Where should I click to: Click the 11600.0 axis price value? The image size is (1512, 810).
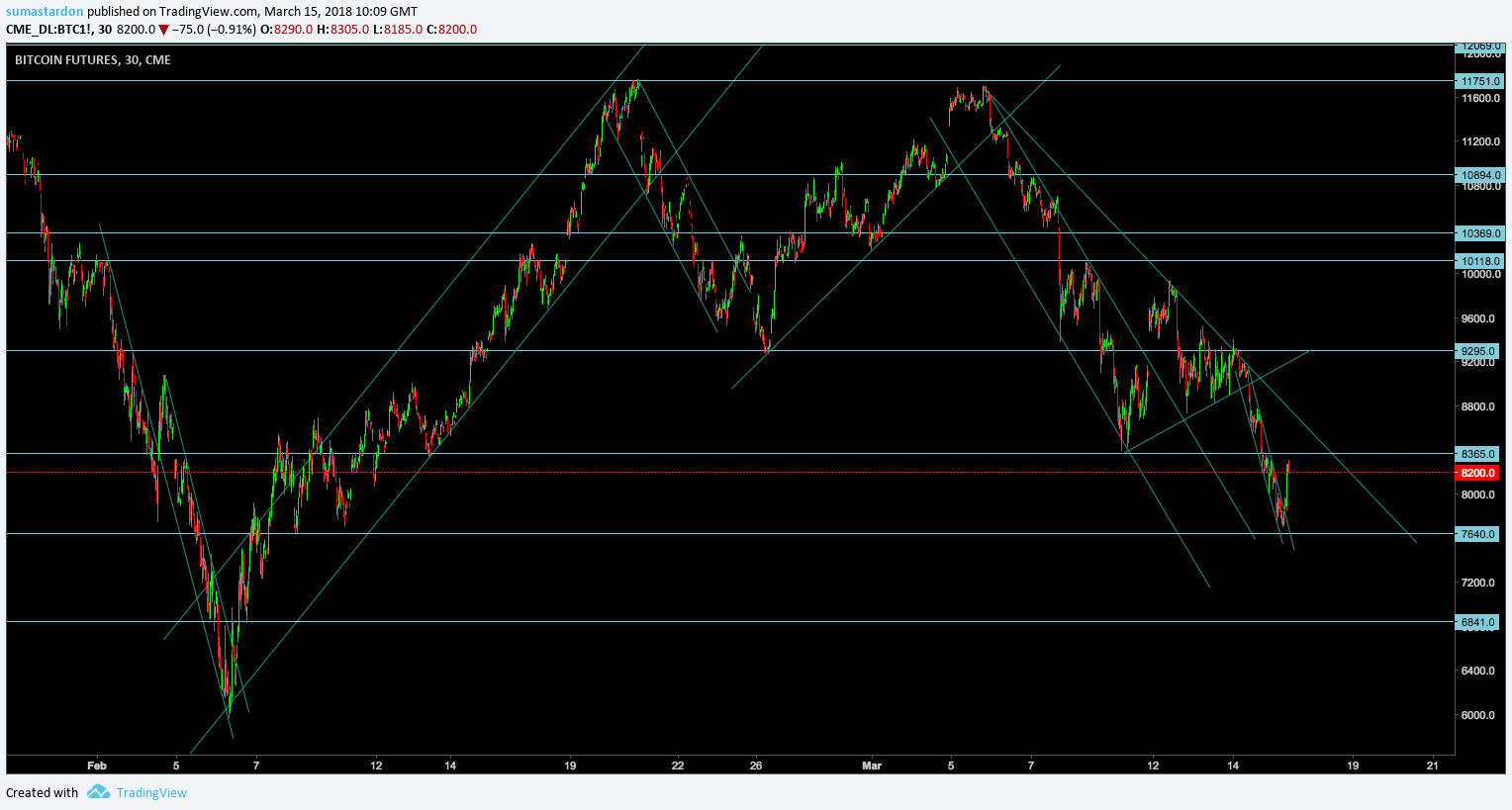pyautogui.click(x=1480, y=98)
